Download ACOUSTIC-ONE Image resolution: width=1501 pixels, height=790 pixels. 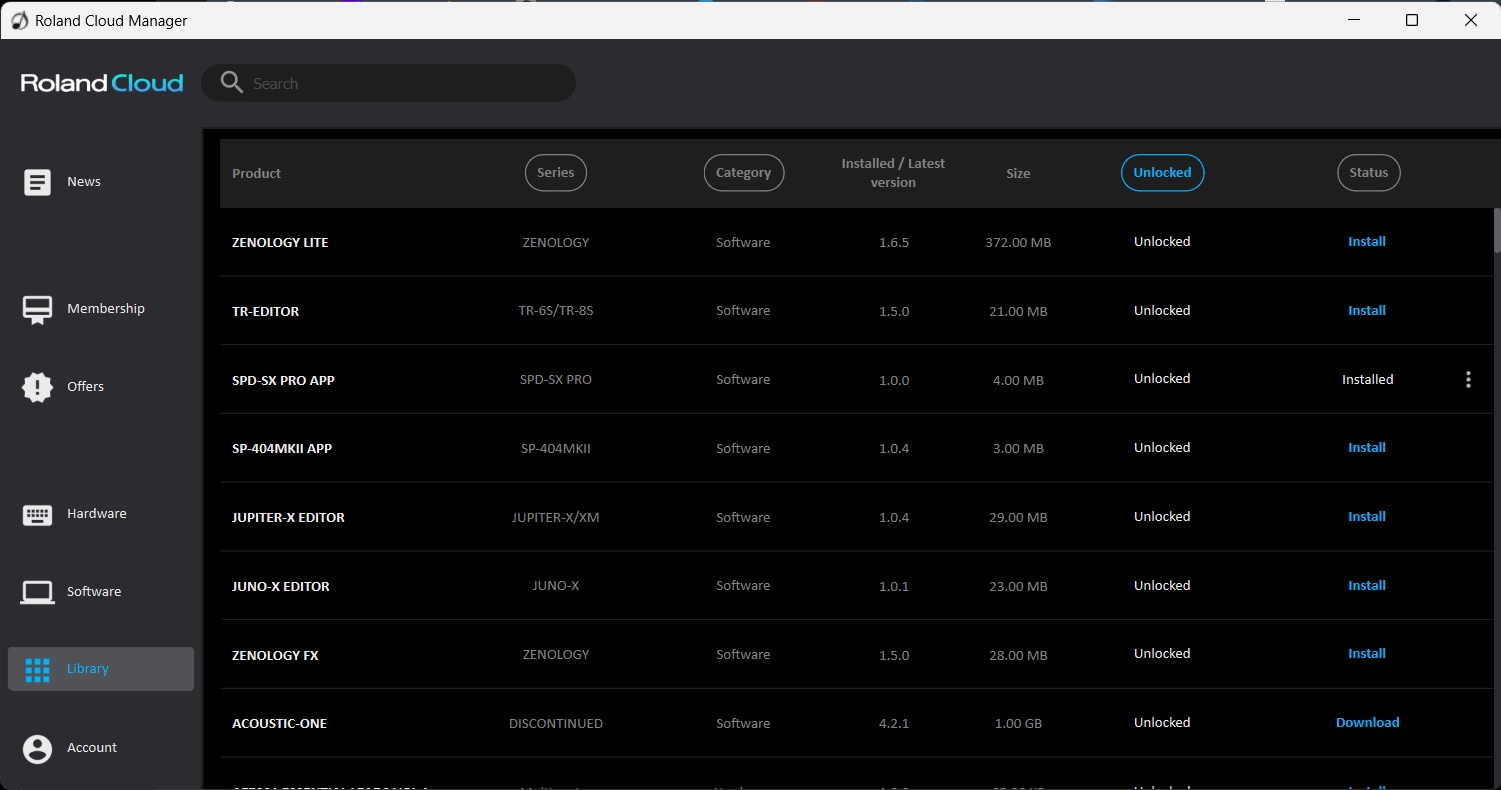pyautogui.click(x=1367, y=723)
